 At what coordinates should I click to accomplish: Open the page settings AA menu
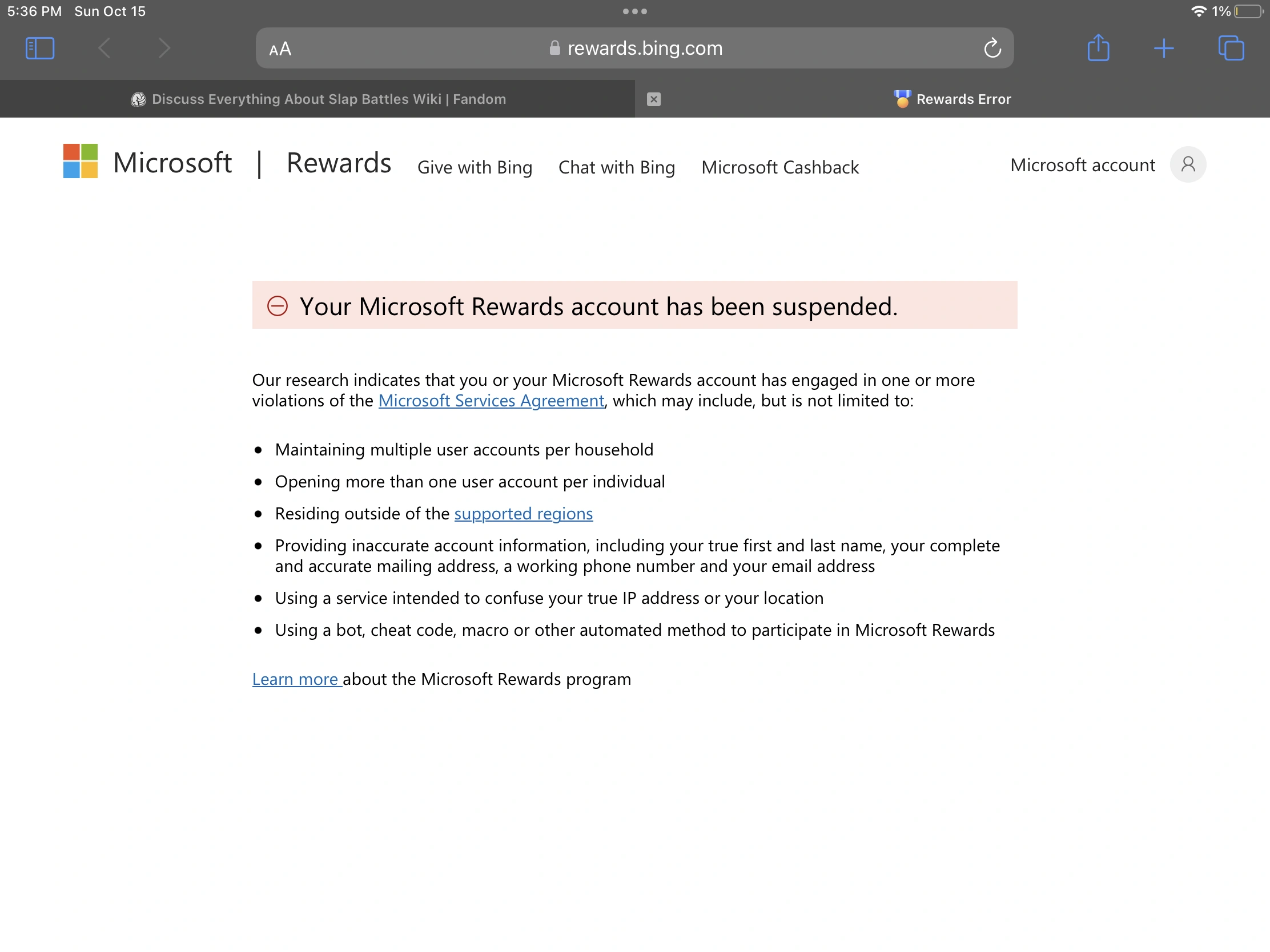click(x=281, y=48)
